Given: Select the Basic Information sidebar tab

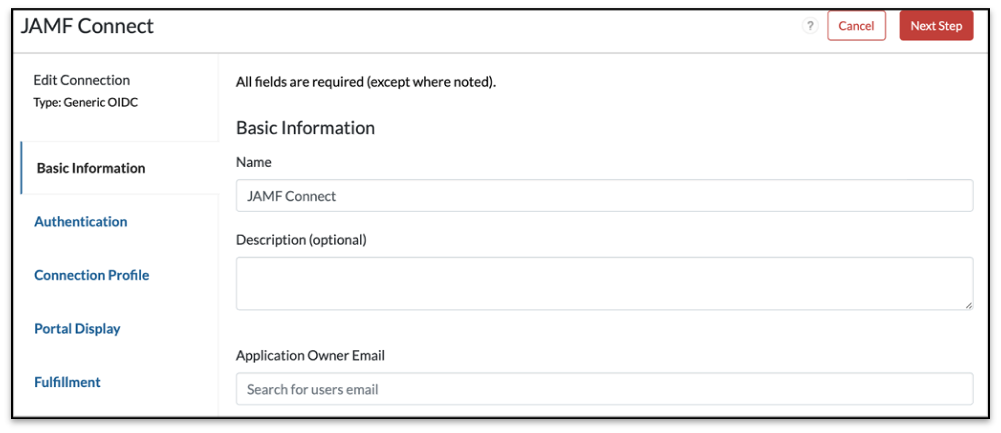Looking at the screenshot, I should 91,168.
